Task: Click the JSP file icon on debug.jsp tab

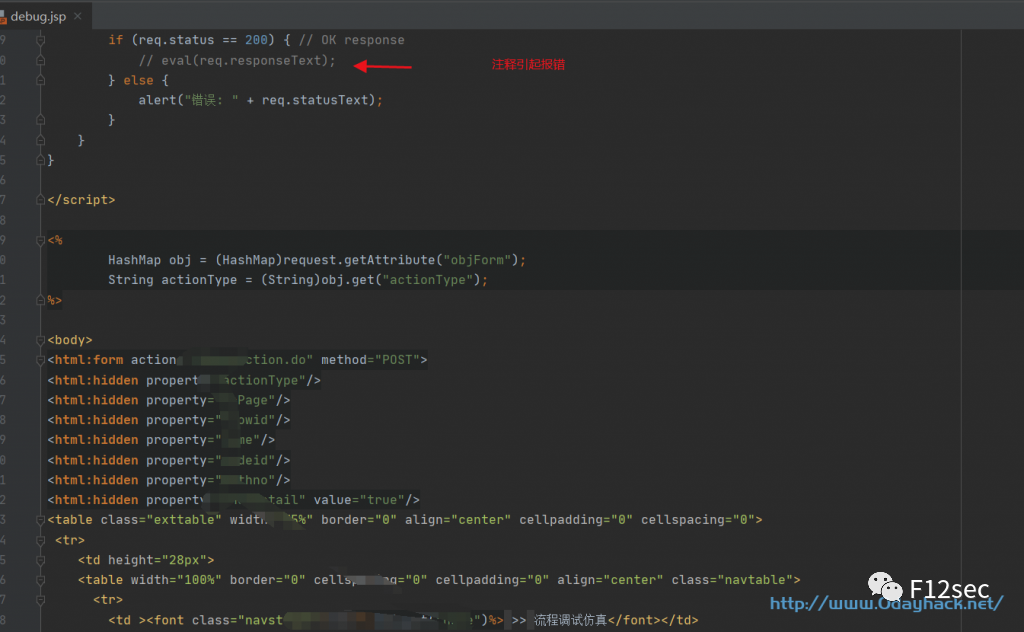Action: (x=3, y=17)
